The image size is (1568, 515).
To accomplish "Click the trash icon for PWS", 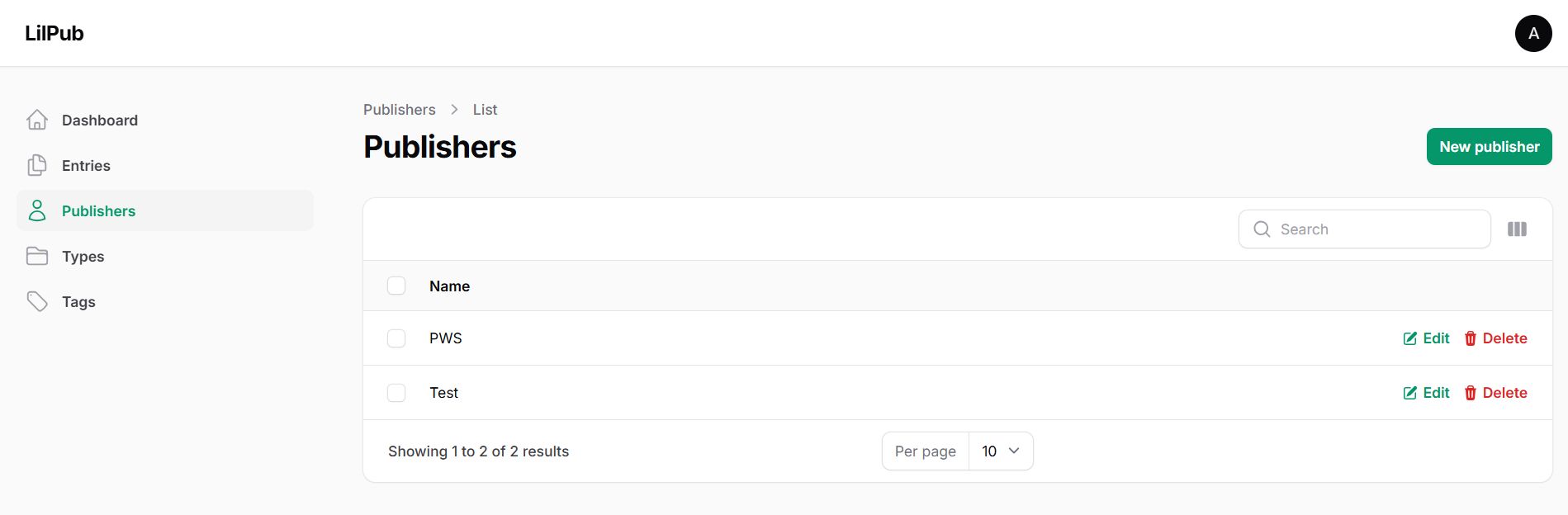I will (x=1471, y=338).
